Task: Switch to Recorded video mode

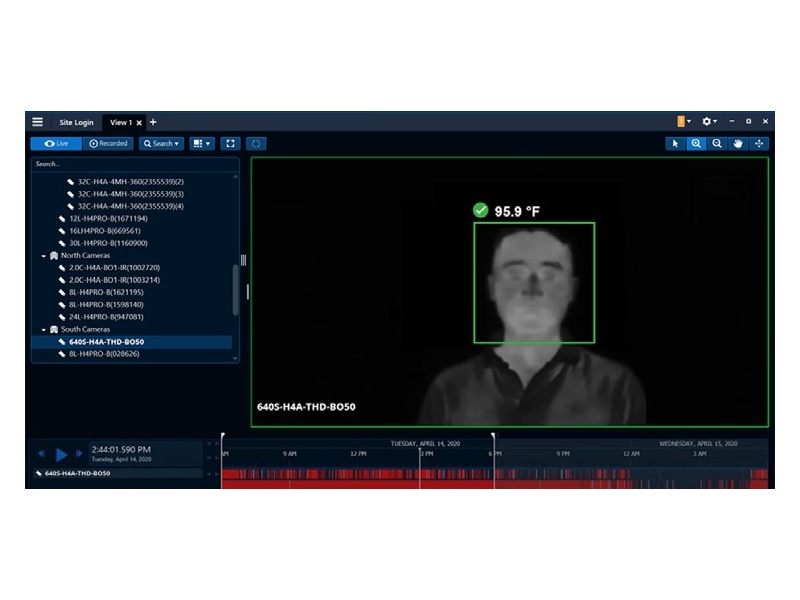Action: tap(109, 144)
